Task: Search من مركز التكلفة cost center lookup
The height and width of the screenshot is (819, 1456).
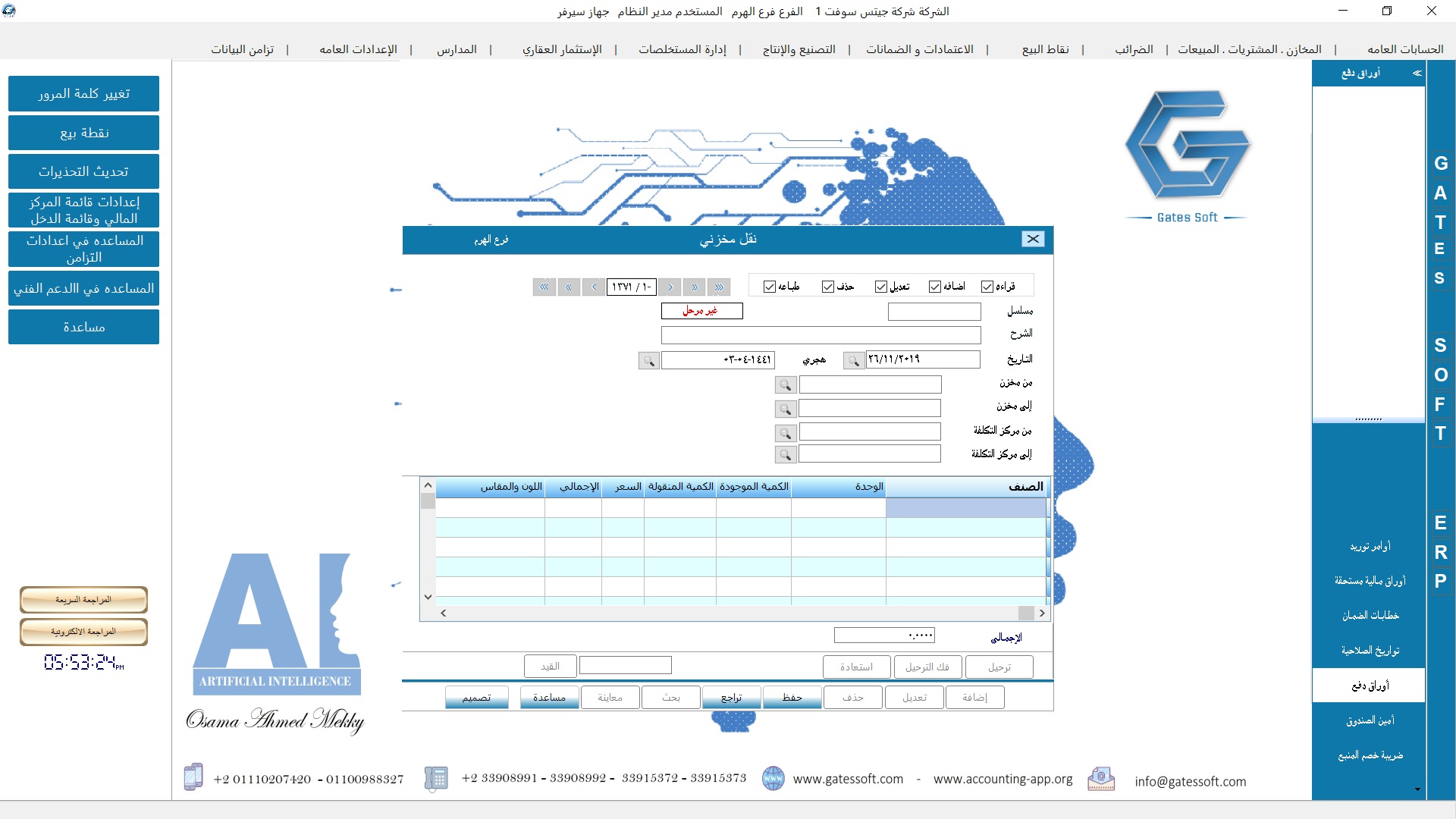Action: (786, 432)
